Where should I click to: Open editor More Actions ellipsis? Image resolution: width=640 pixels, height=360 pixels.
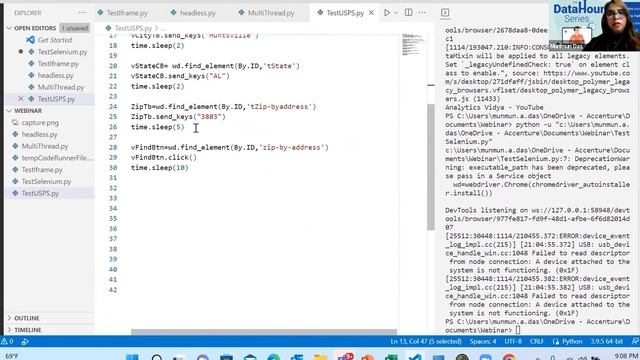coord(422,13)
